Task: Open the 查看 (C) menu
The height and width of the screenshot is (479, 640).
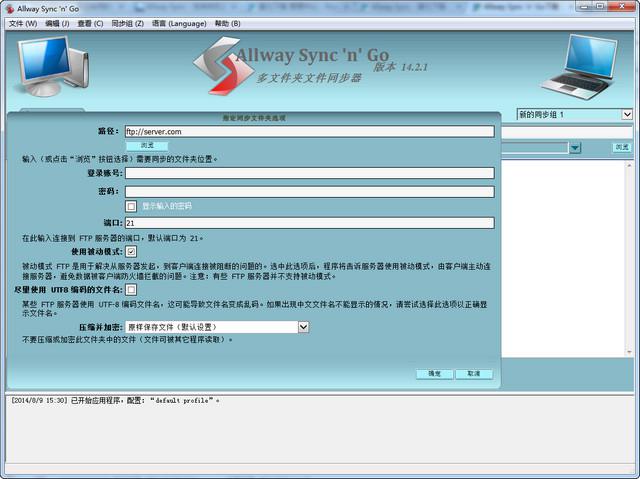Action: [90, 24]
